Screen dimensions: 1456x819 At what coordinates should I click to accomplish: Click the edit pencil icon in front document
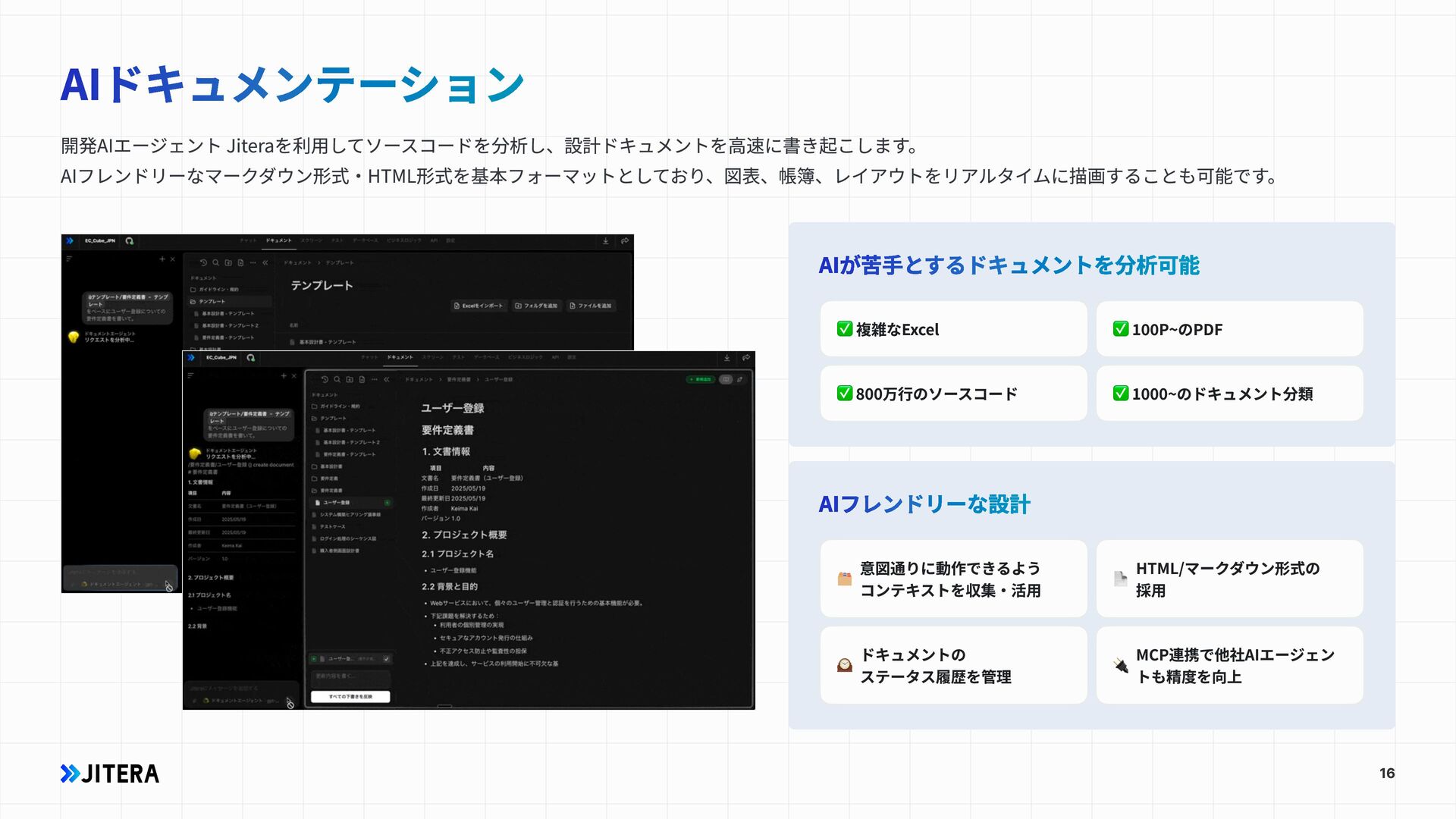coord(740,379)
